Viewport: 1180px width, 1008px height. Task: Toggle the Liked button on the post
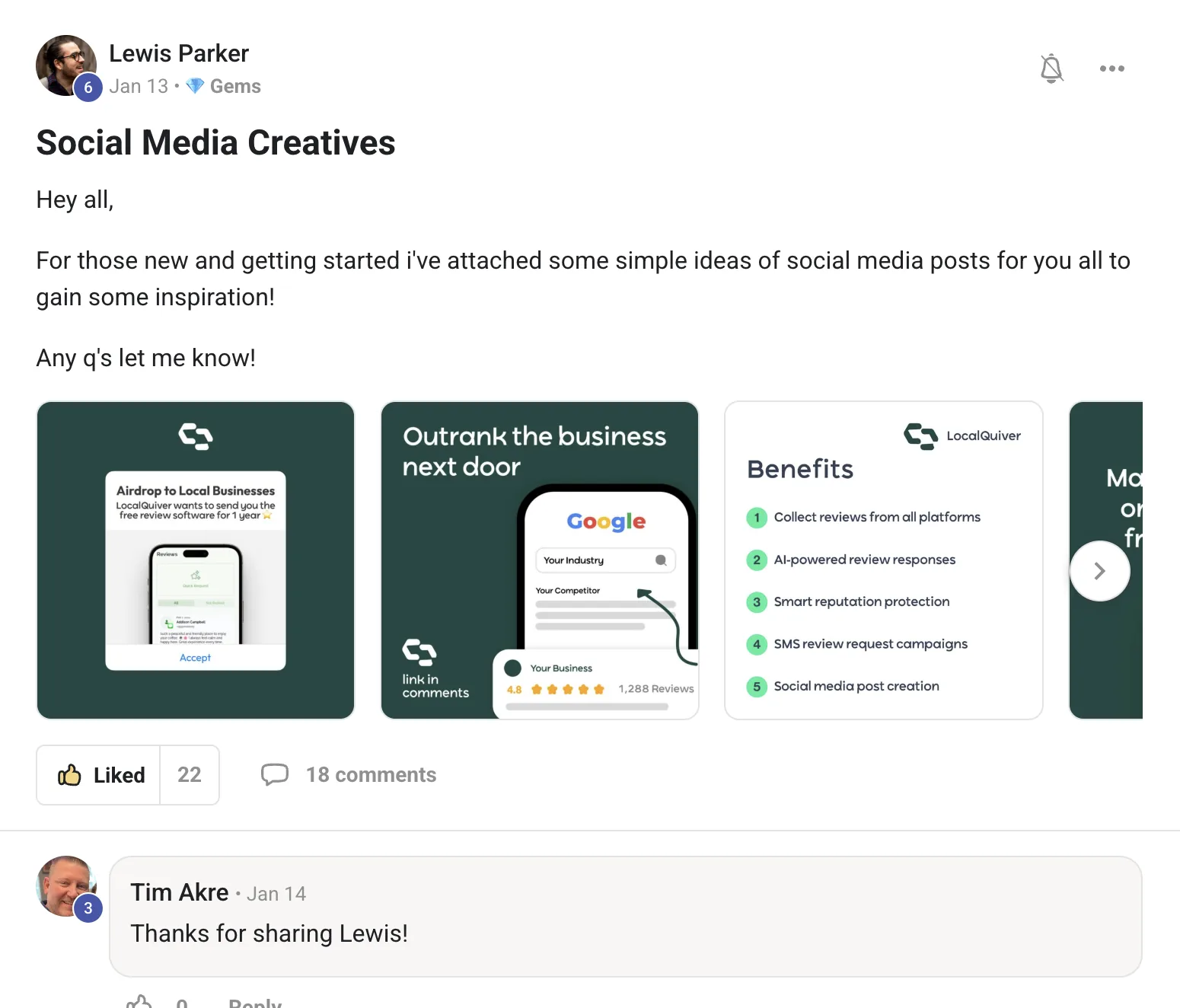click(x=98, y=775)
